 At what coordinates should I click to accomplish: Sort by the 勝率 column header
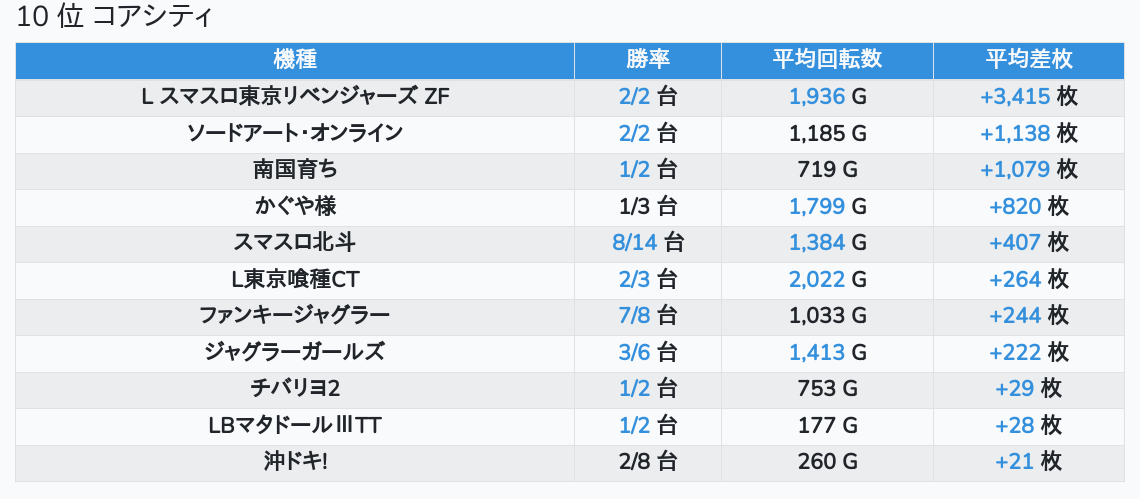coord(647,59)
